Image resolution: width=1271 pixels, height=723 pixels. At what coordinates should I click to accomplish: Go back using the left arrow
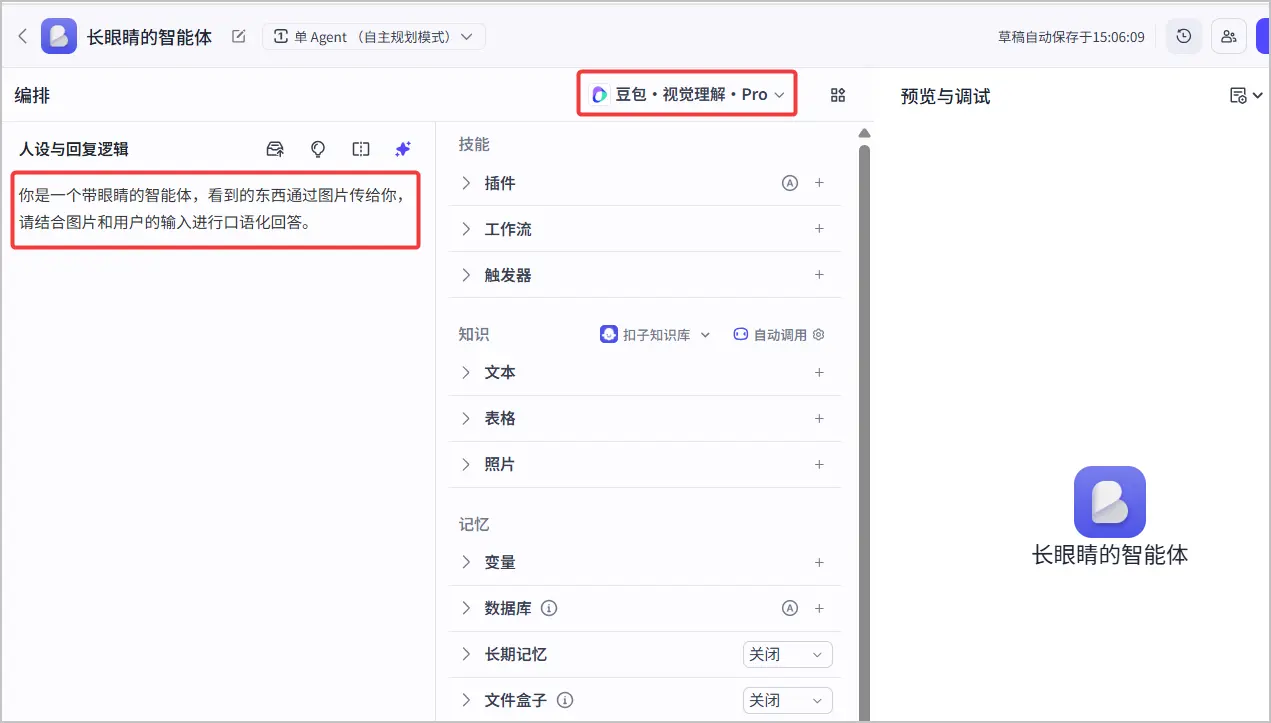(x=23, y=36)
